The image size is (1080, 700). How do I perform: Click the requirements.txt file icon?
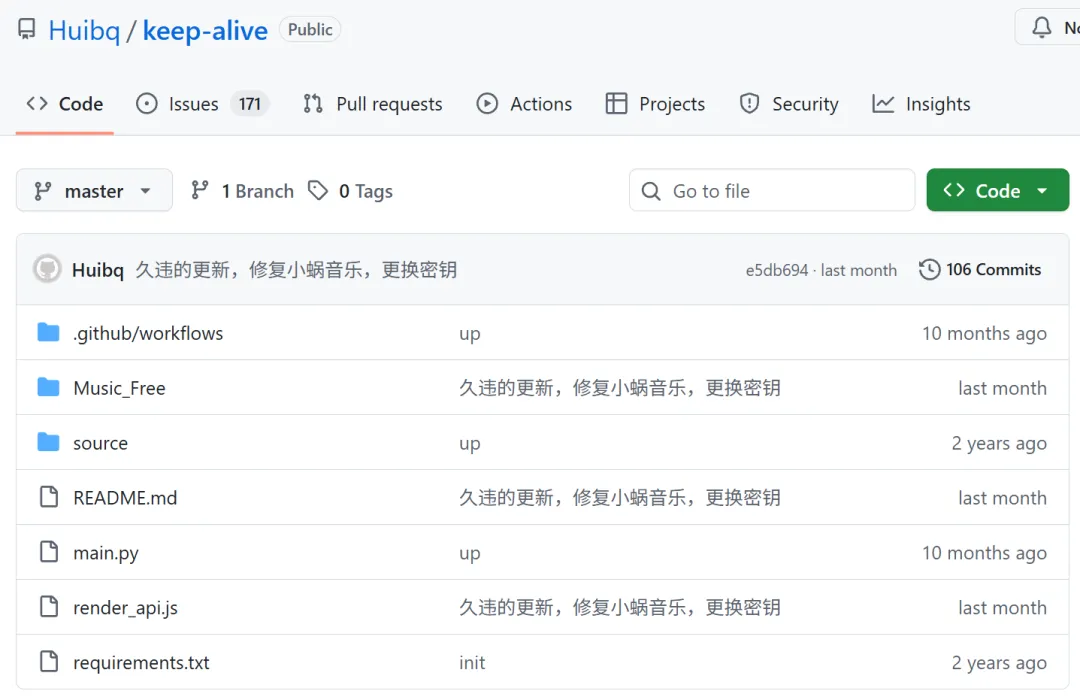[x=49, y=661]
